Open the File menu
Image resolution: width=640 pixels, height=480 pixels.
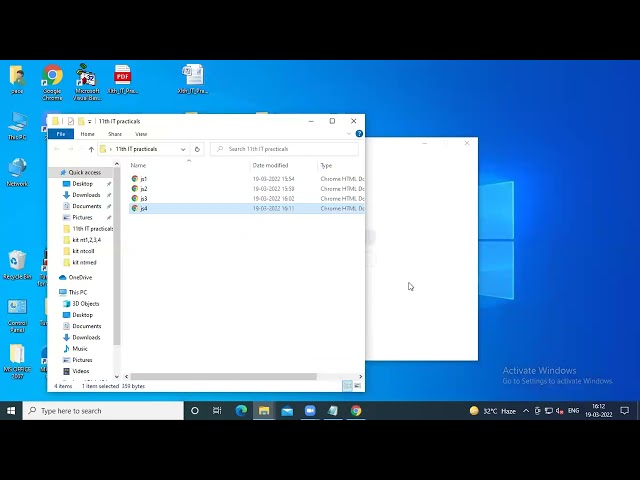[x=61, y=133]
